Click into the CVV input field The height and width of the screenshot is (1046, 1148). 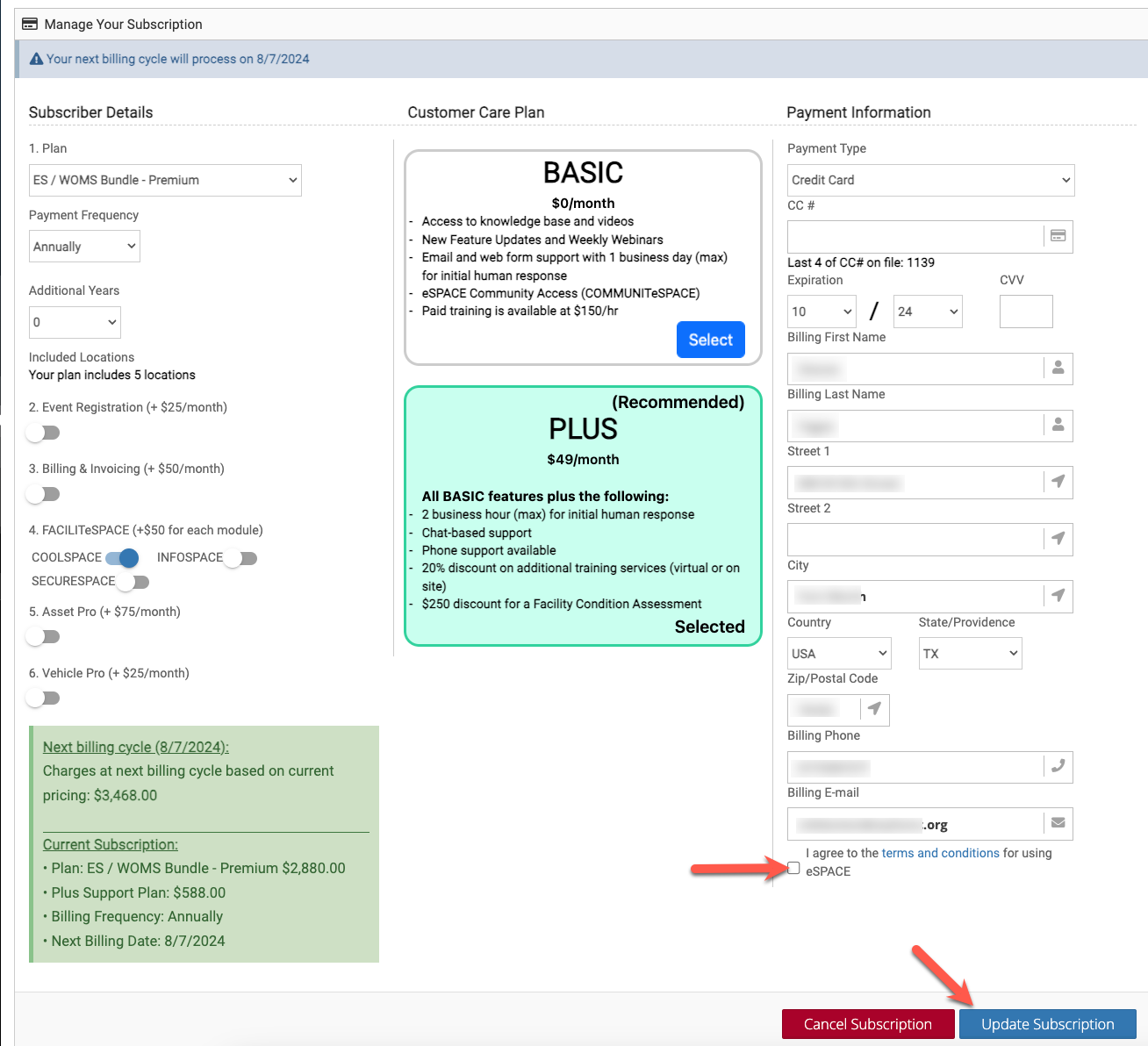[1026, 312]
